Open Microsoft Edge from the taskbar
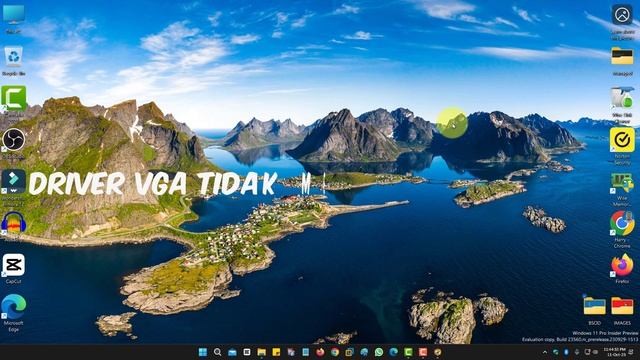Viewport: 640px width, 360px height. tap(393, 352)
